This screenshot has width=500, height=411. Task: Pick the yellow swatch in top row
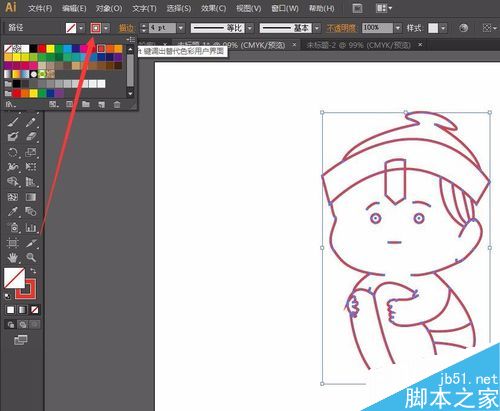50,49
